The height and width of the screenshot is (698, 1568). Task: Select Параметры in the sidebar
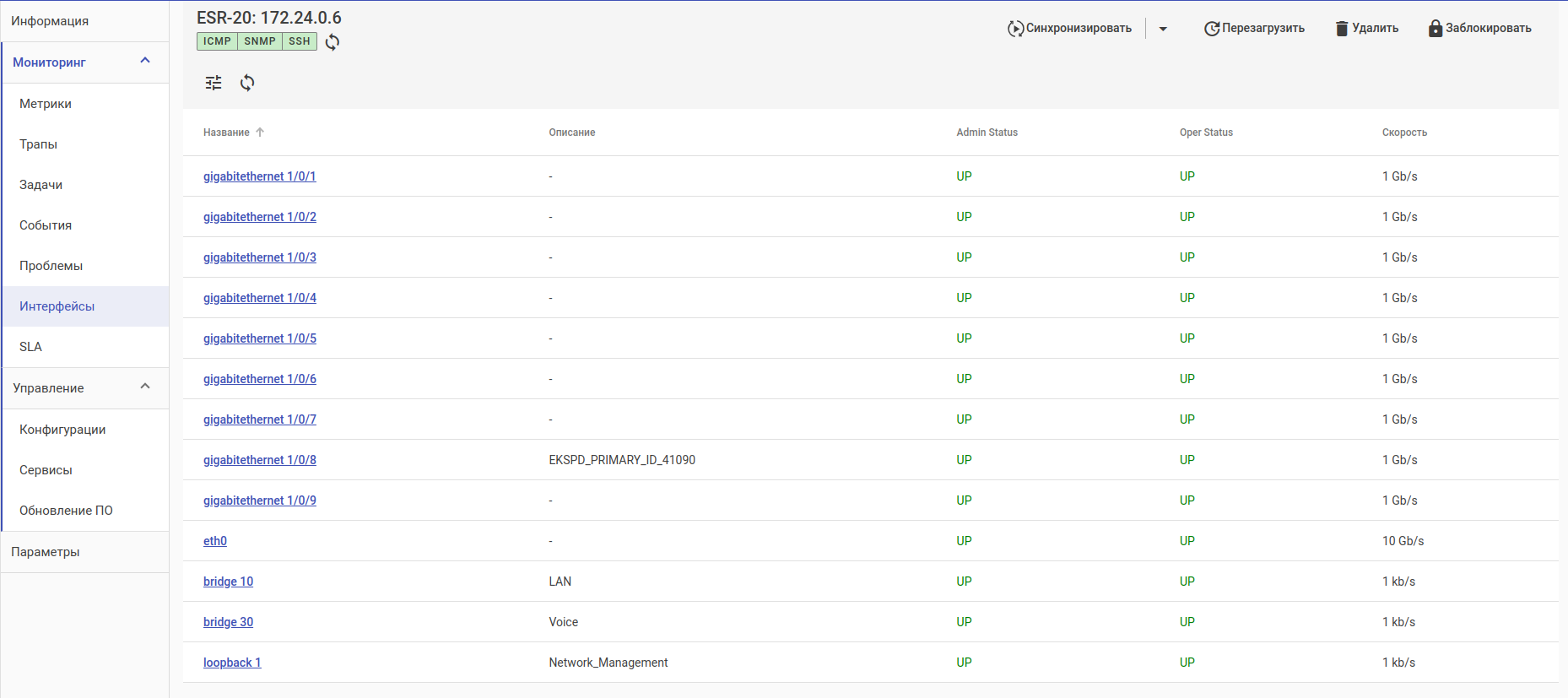pos(46,552)
